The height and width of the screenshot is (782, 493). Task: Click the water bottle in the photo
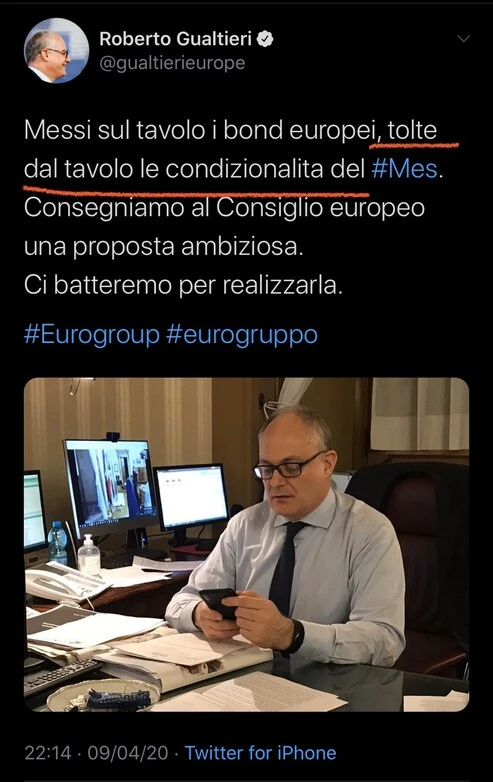pyautogui.click(x=57, y=543)
